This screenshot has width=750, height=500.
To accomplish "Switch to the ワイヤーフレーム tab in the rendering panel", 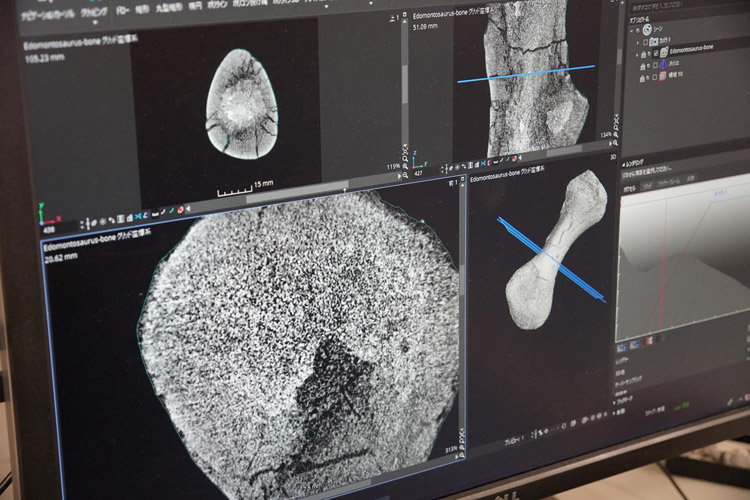I will click(x=669, y=183).
